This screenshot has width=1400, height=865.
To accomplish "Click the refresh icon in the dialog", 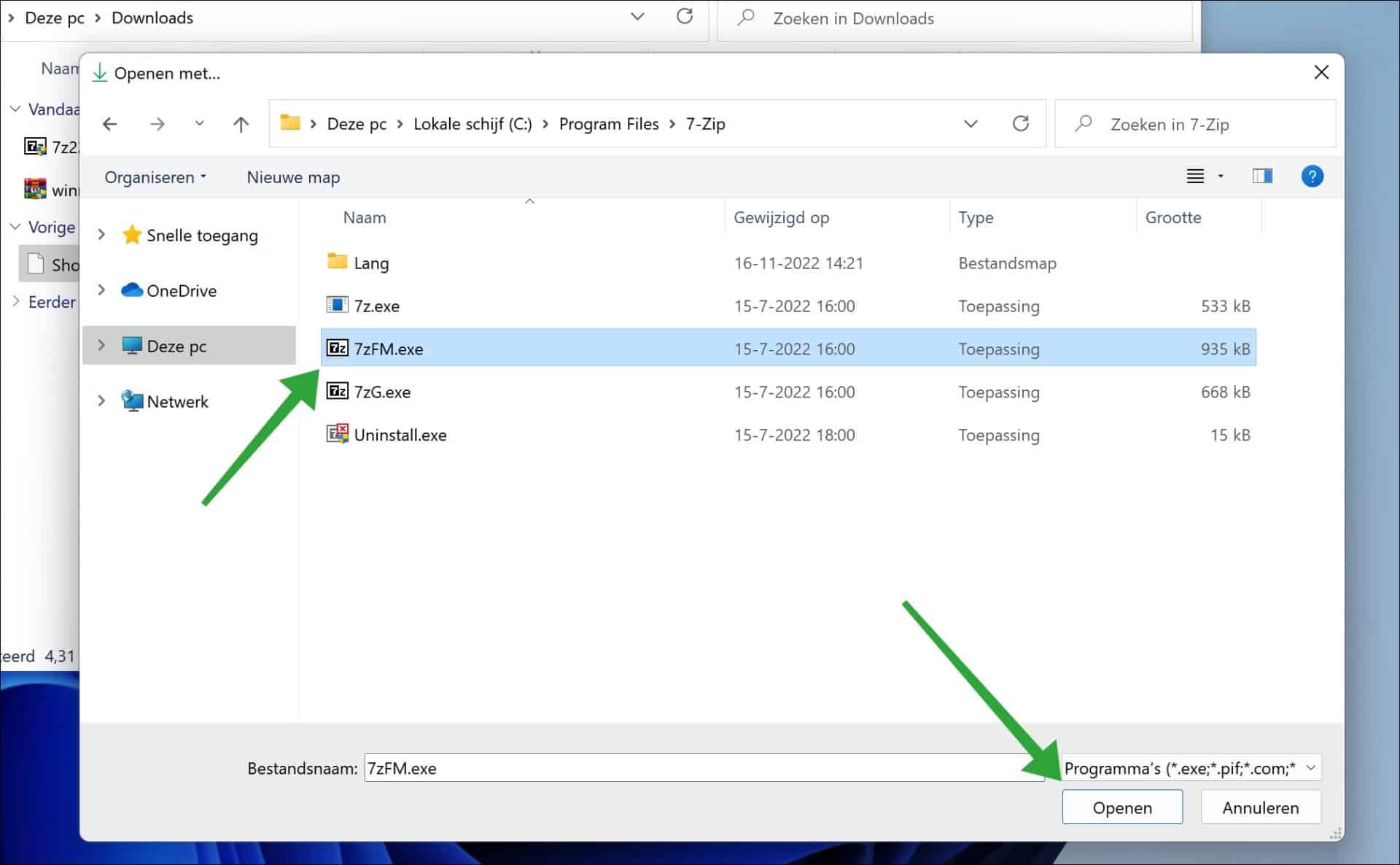I will (1021, 123).
